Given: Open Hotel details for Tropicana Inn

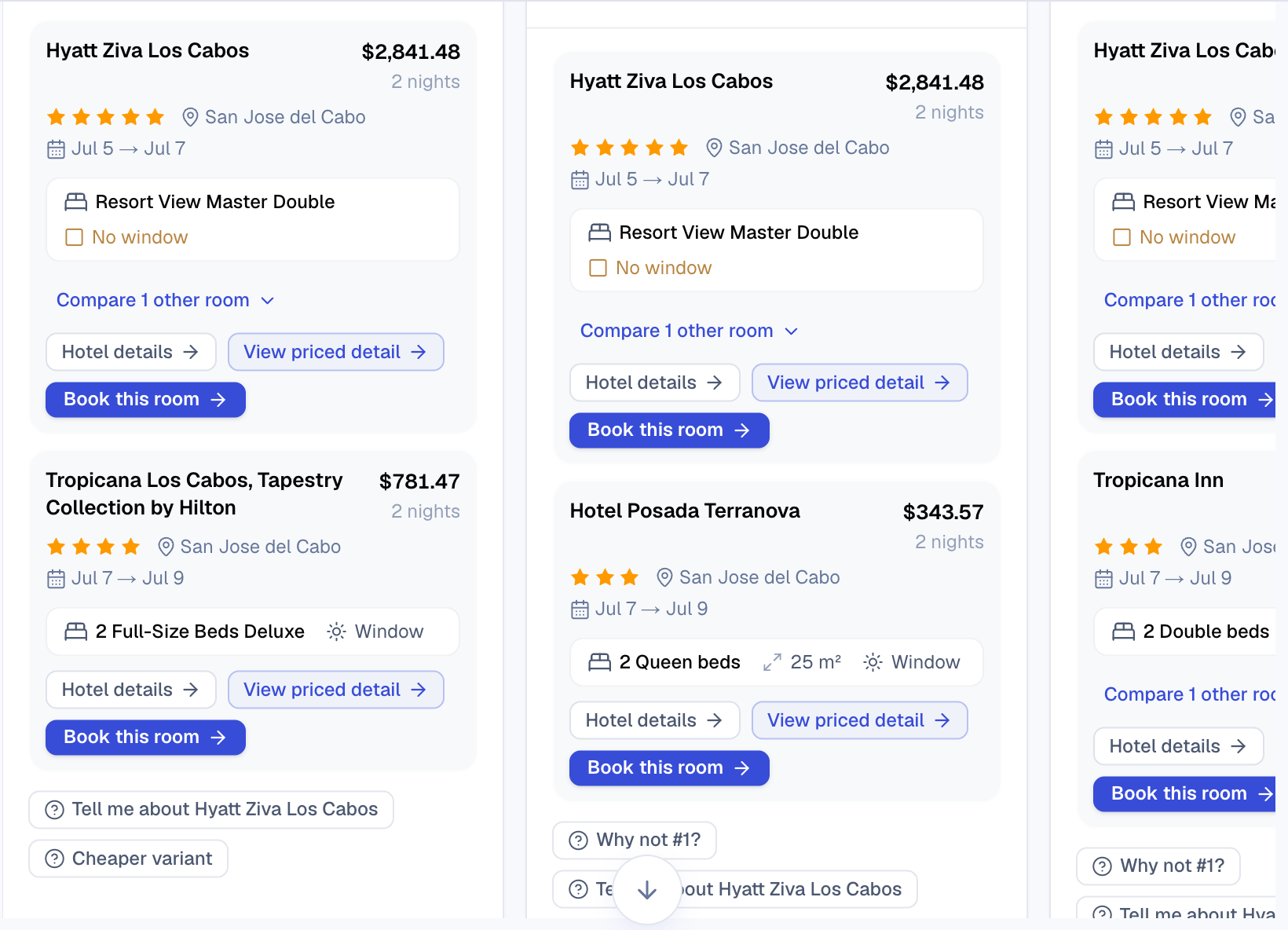Looking at the screenshot, I should pyautogui.click(x=1178, y=746).
